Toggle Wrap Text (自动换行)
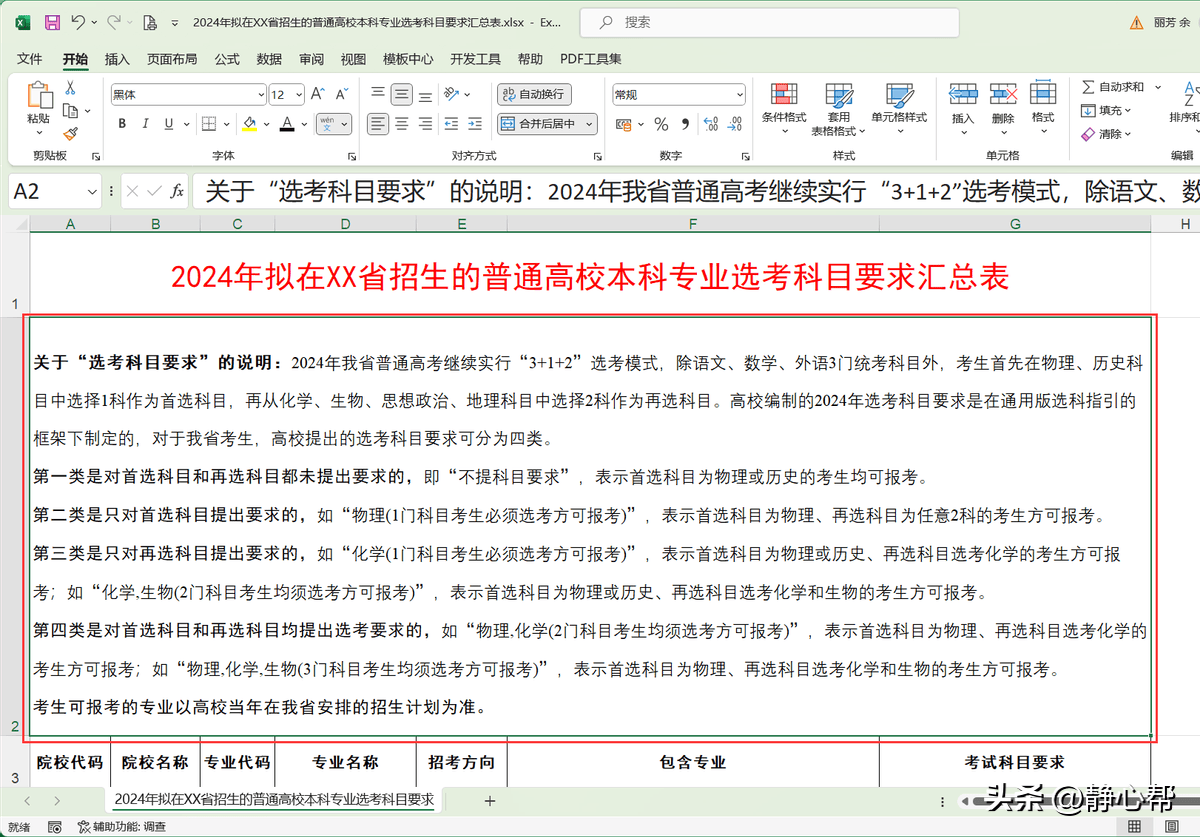 pyautogui.click(x=534, y=94)
